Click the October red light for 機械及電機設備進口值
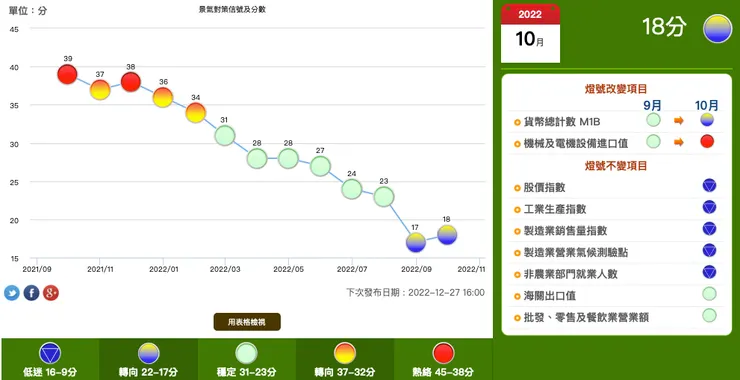 pos(707,141)
